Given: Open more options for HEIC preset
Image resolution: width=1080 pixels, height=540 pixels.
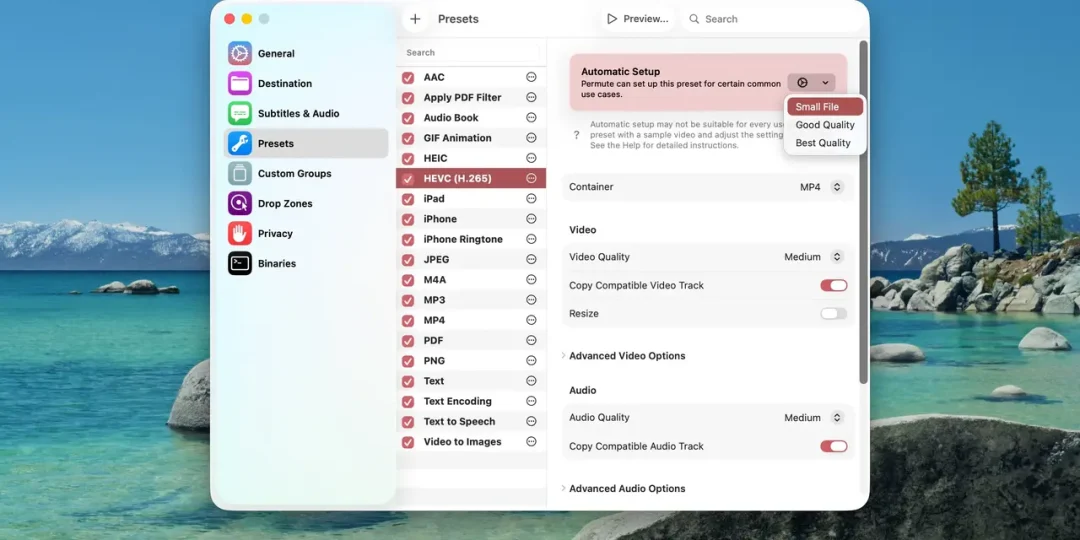Looking at the screenshot, I should [x=531, y=158].
